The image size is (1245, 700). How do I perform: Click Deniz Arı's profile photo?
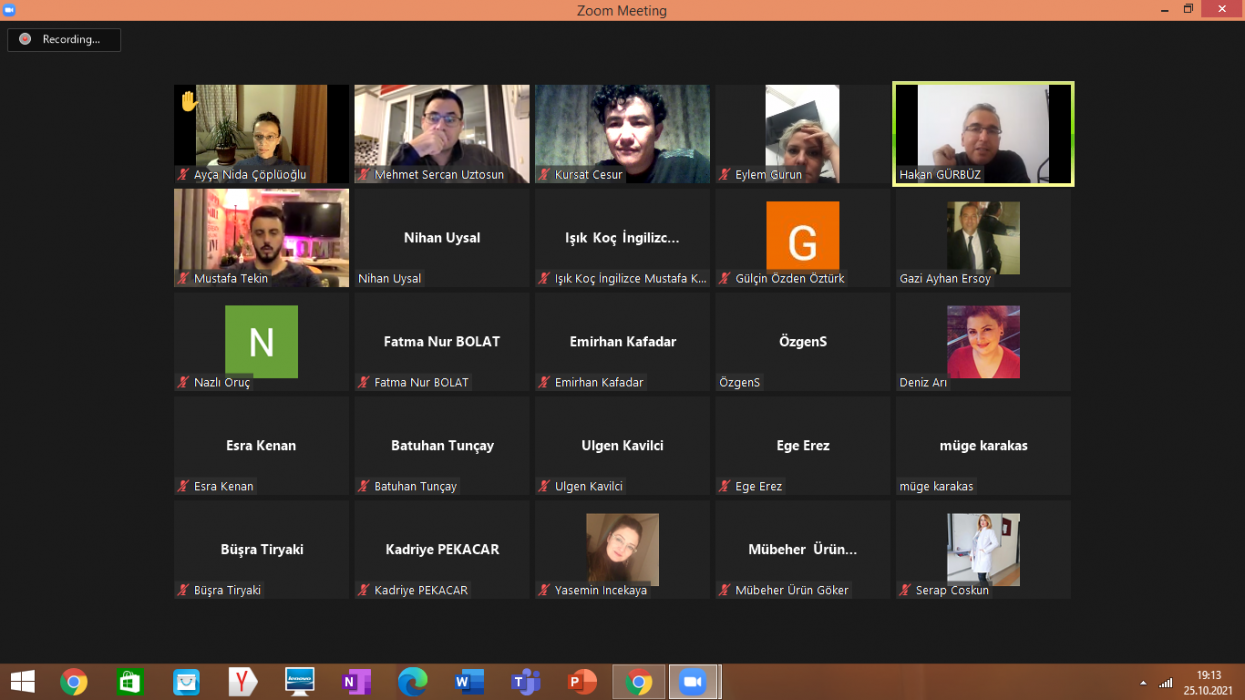click(x=983, y=342)
